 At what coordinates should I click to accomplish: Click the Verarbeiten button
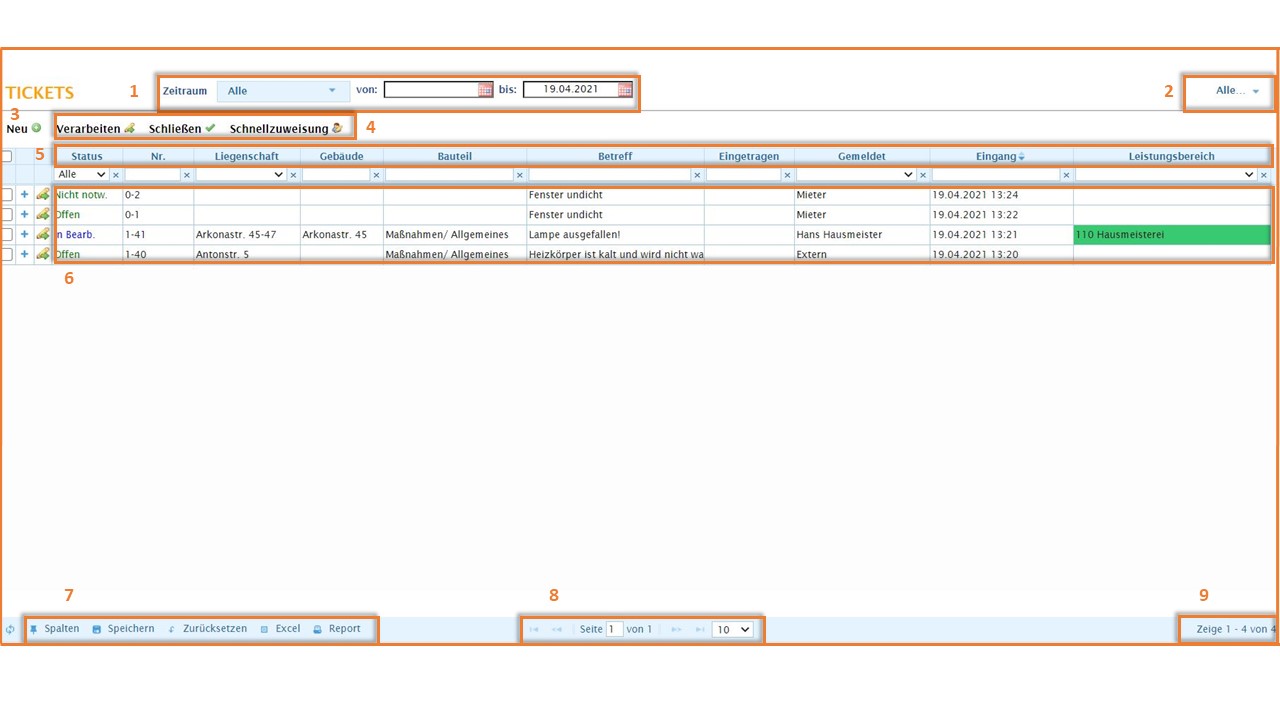[96, 129]
